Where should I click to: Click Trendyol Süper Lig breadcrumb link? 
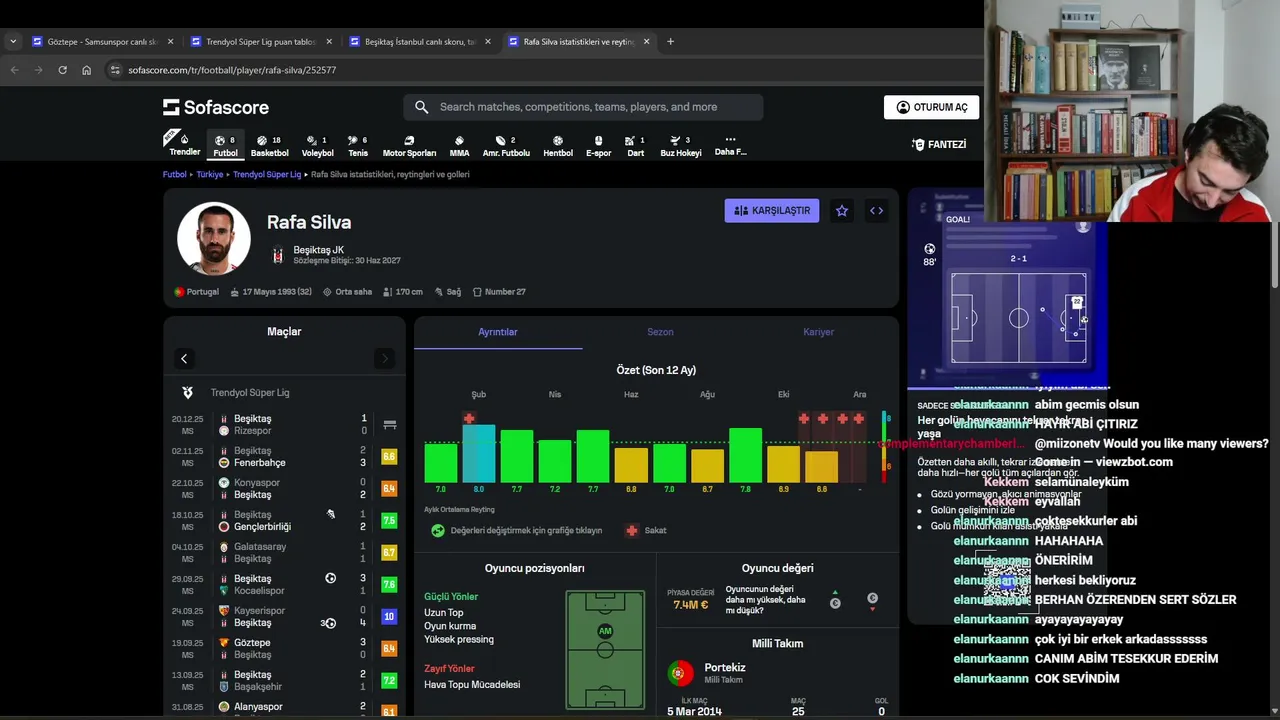[267, 174]
